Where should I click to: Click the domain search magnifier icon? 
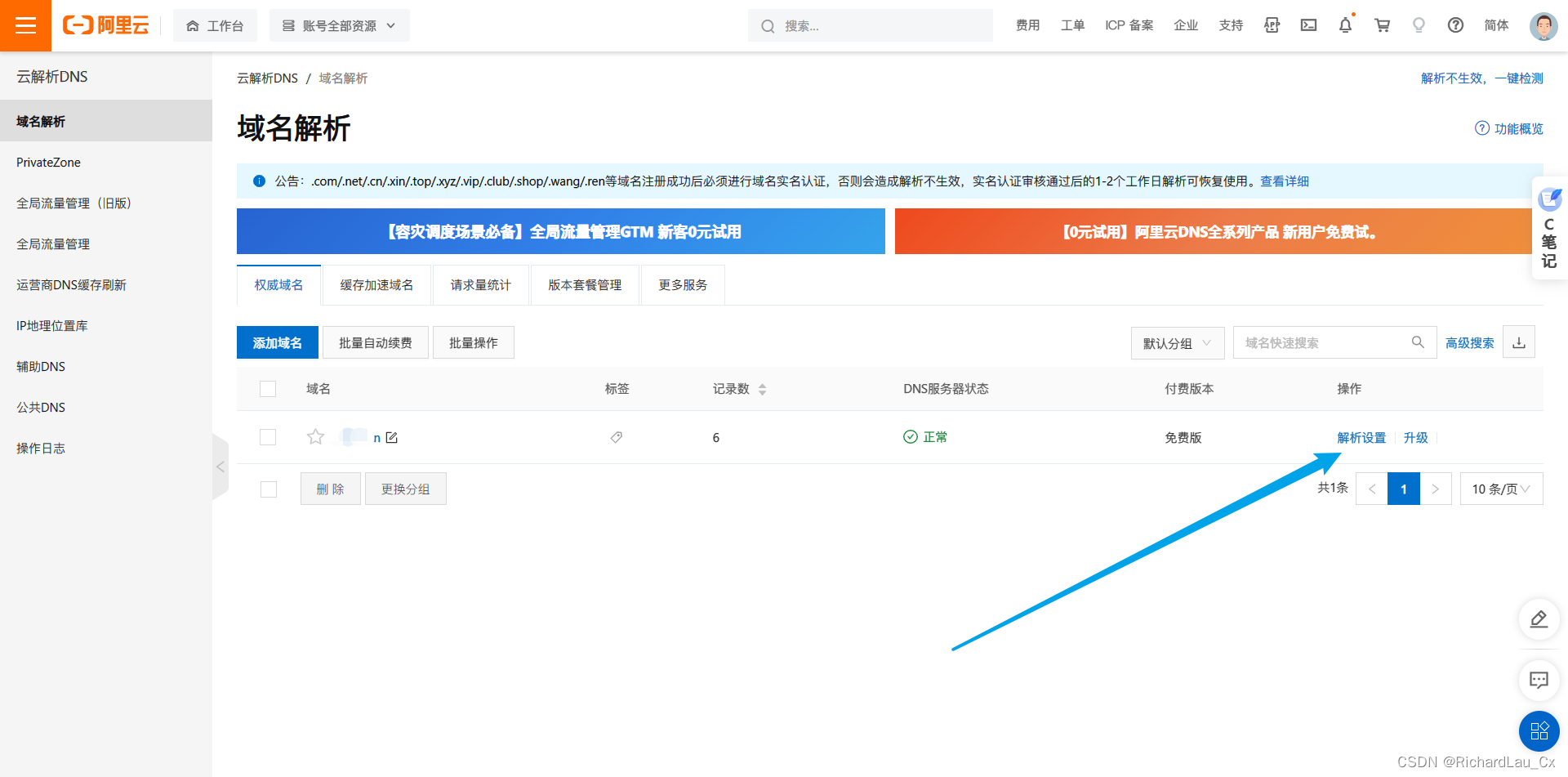[1418, 342]
